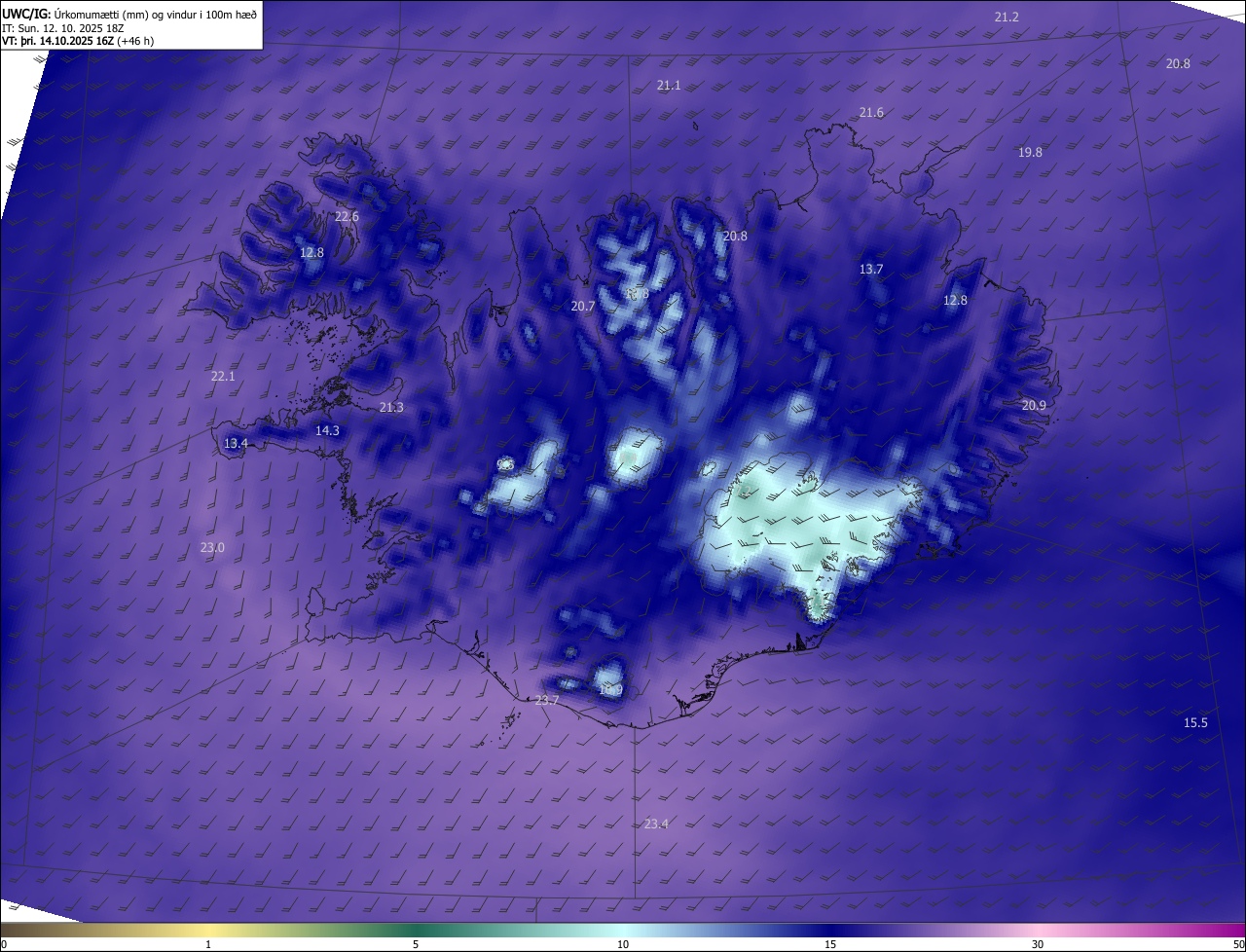Select the initial time line 'IT: Sun. 12. 10. 2025 18Z'

(62, 28)
